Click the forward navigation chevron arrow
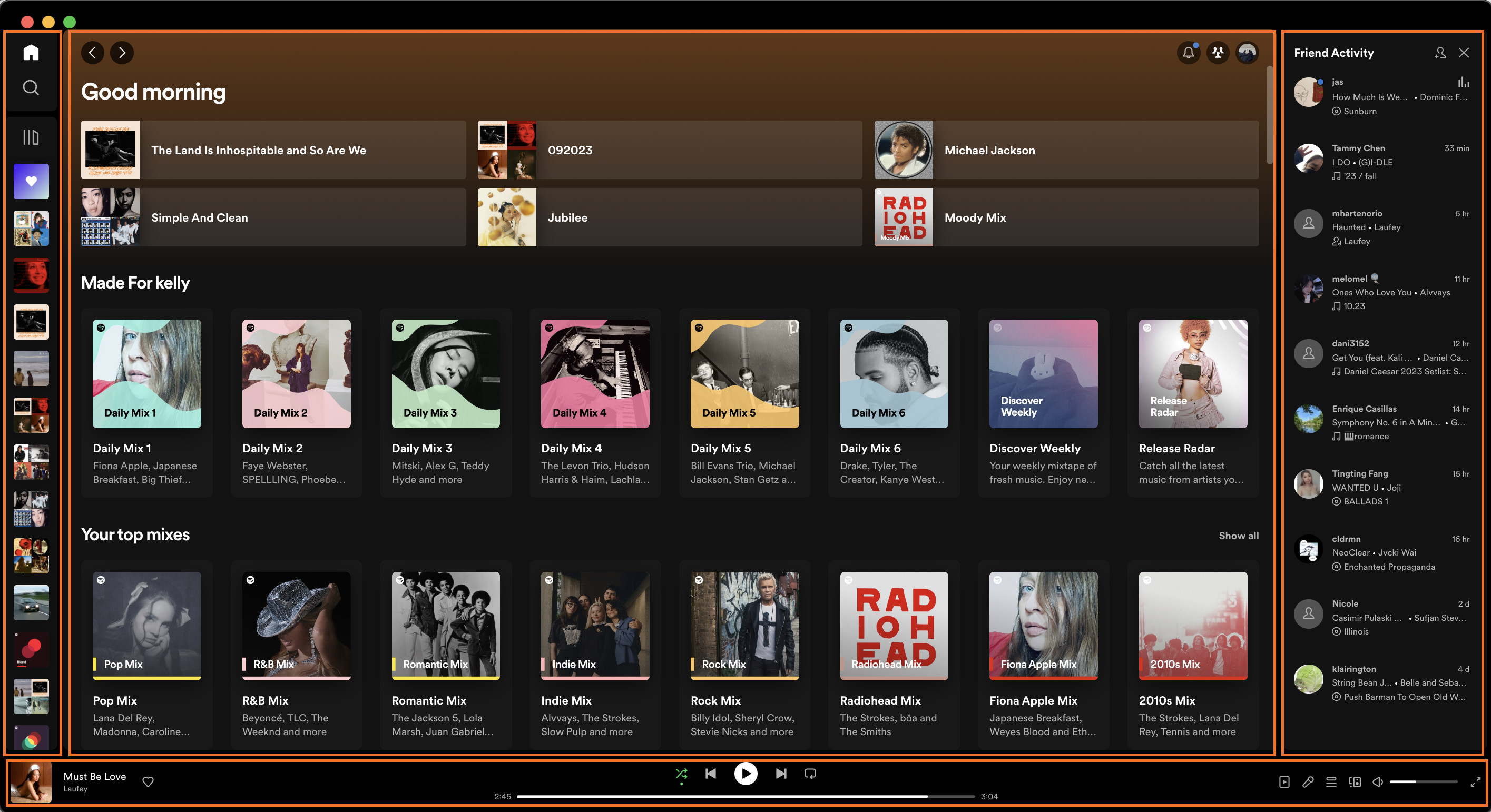 pyautogui.click(x=122, y=52)
